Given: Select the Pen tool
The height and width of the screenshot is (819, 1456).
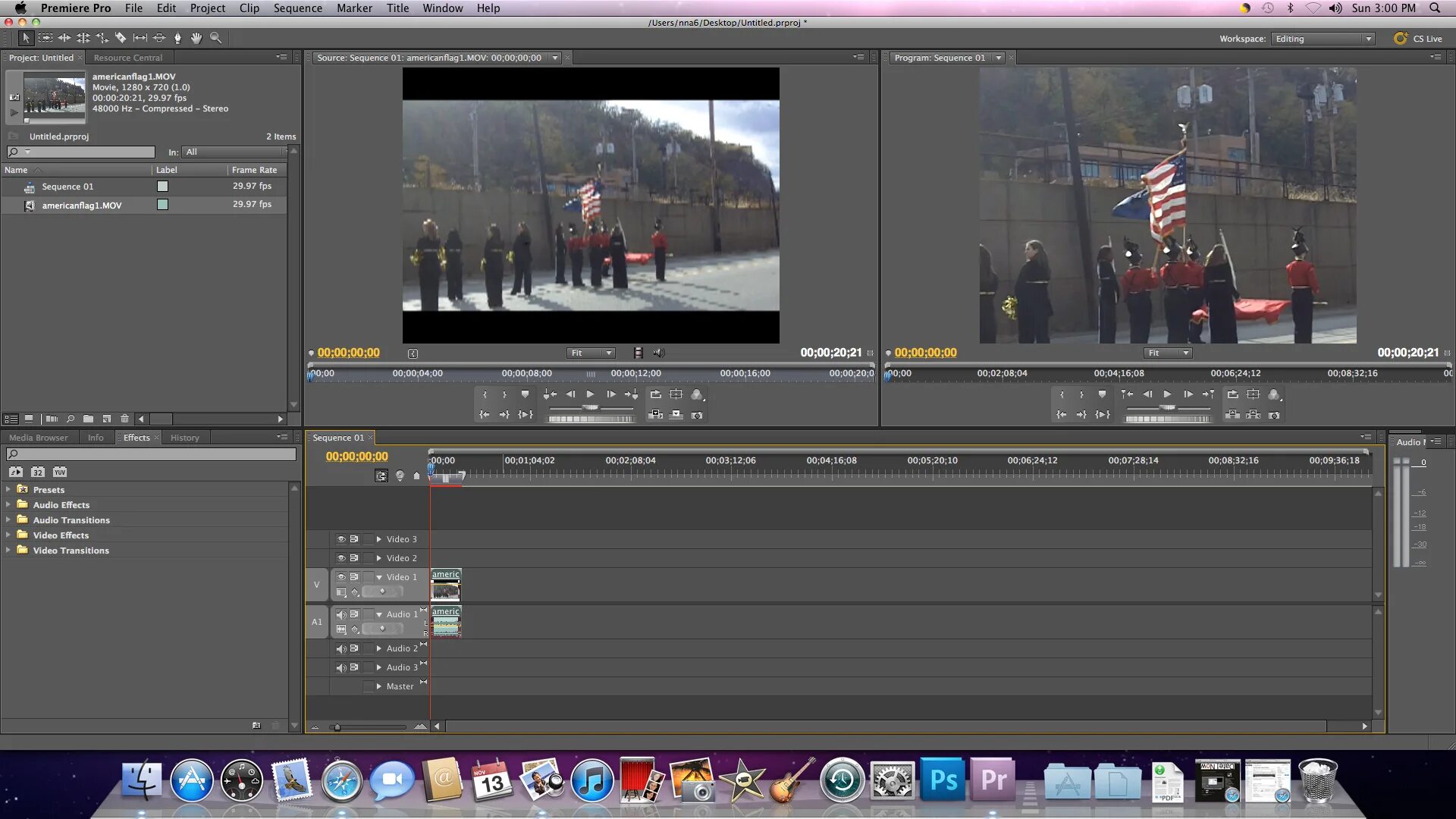Looking at the screenshot, I should pos(177,38).
